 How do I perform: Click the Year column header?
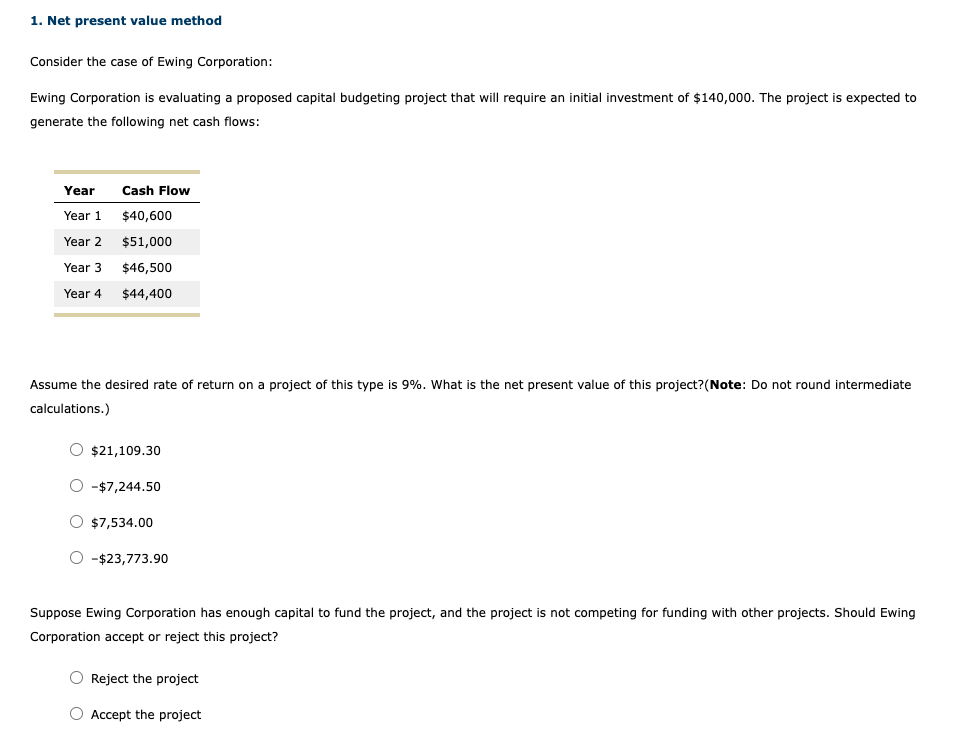click(80, 190)
